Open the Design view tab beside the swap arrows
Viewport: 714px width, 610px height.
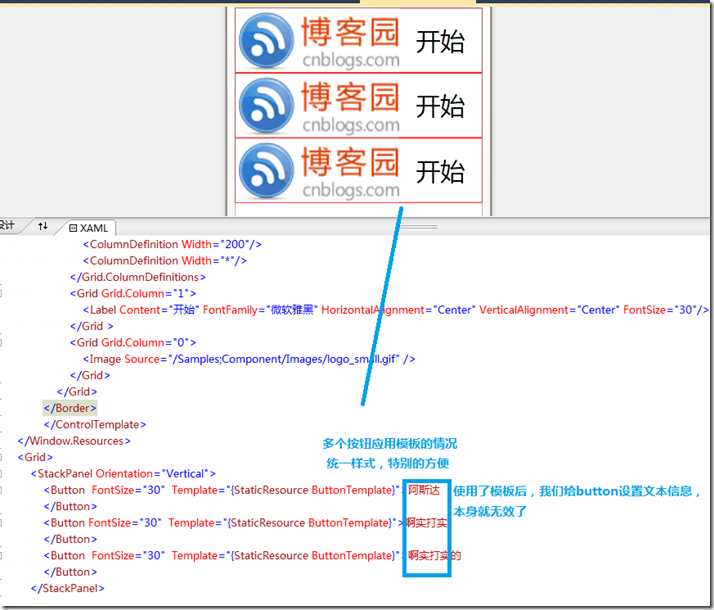tap(7, 225)
